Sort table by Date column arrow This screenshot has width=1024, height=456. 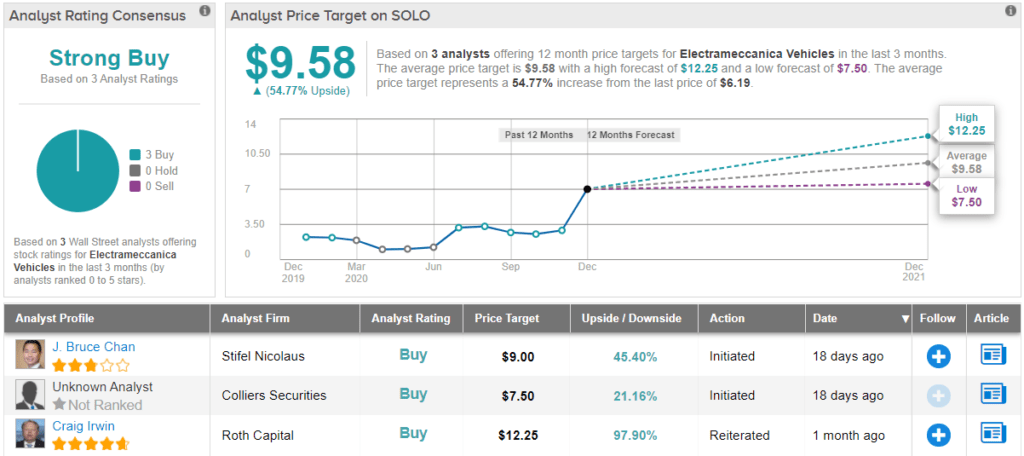[x=906, y=319]
